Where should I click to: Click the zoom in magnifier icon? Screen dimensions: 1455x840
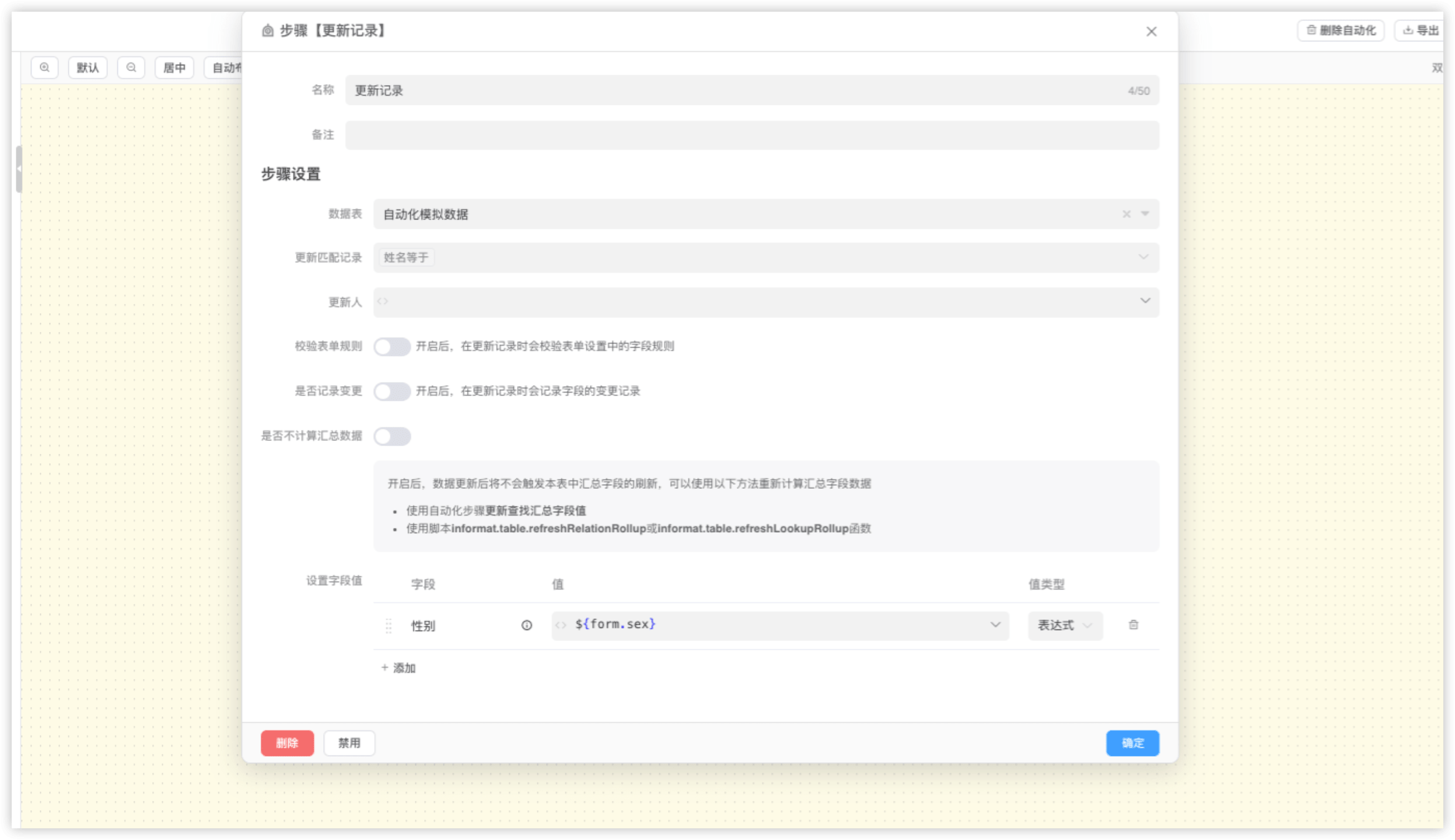point(44,68)
